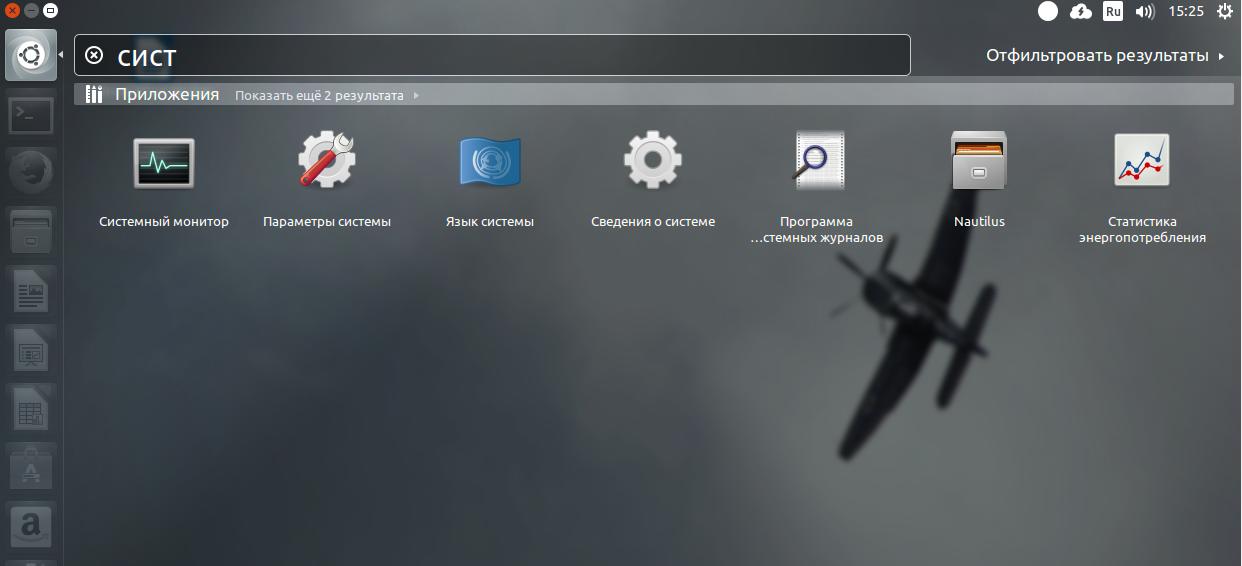Click the Приложения category icon
The image size is (1242, 566).
click(x=95, y=95)
